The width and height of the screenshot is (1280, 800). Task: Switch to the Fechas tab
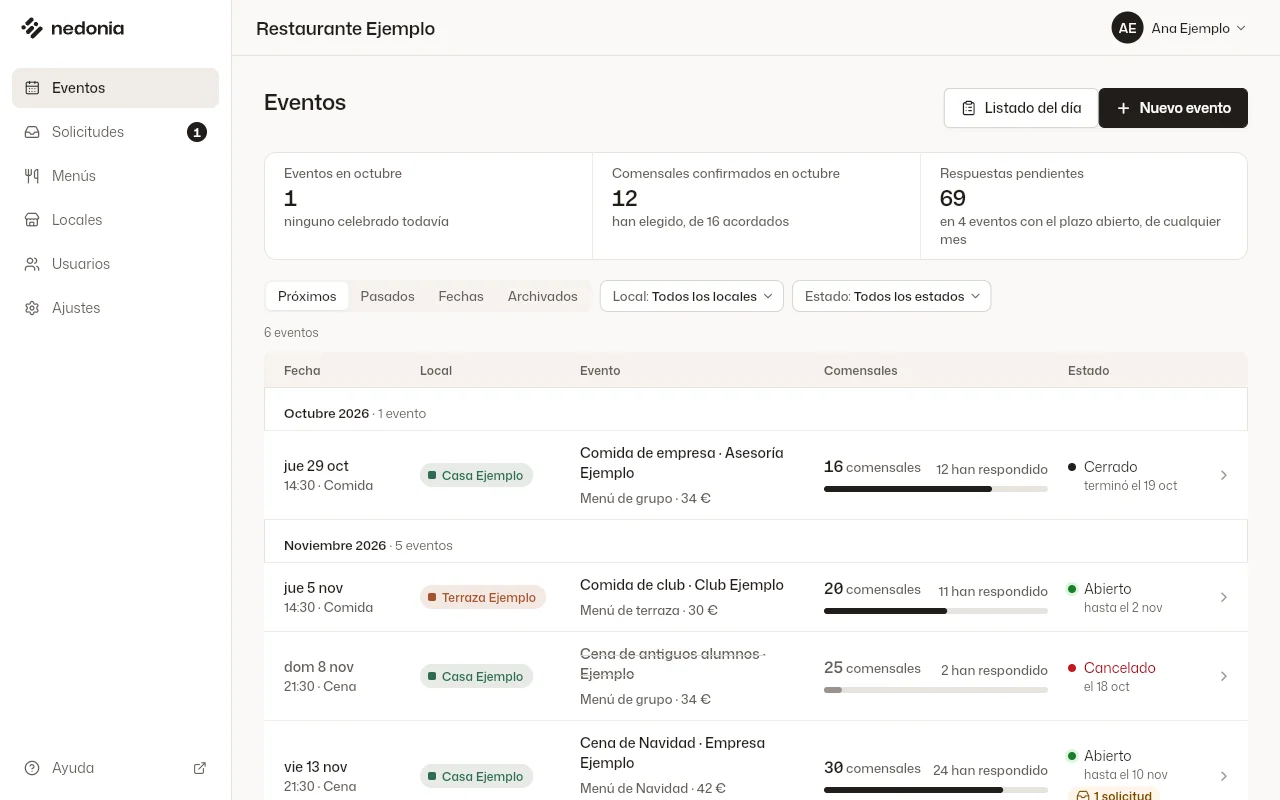[x=461, y=296]
